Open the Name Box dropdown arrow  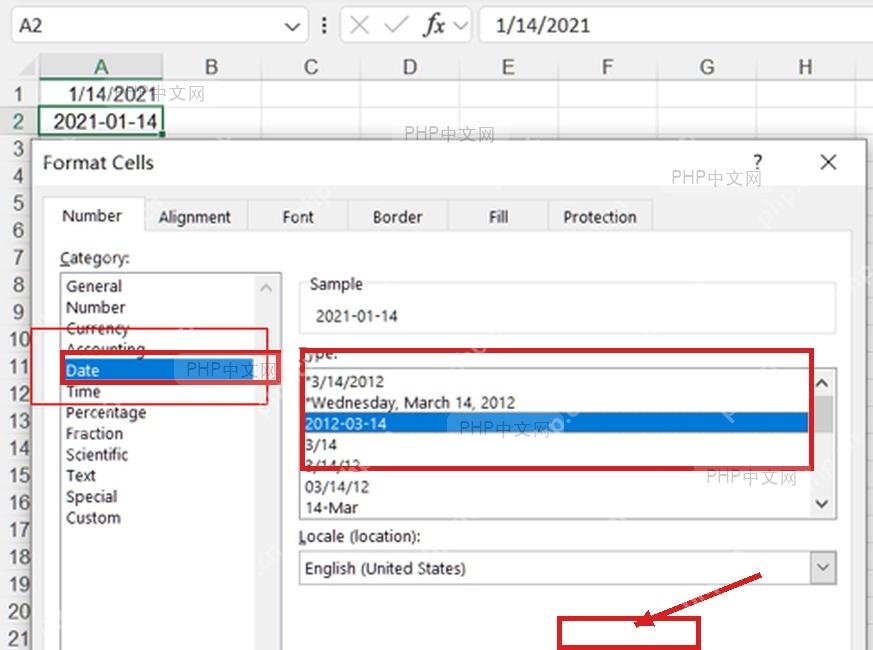point(292,26)
